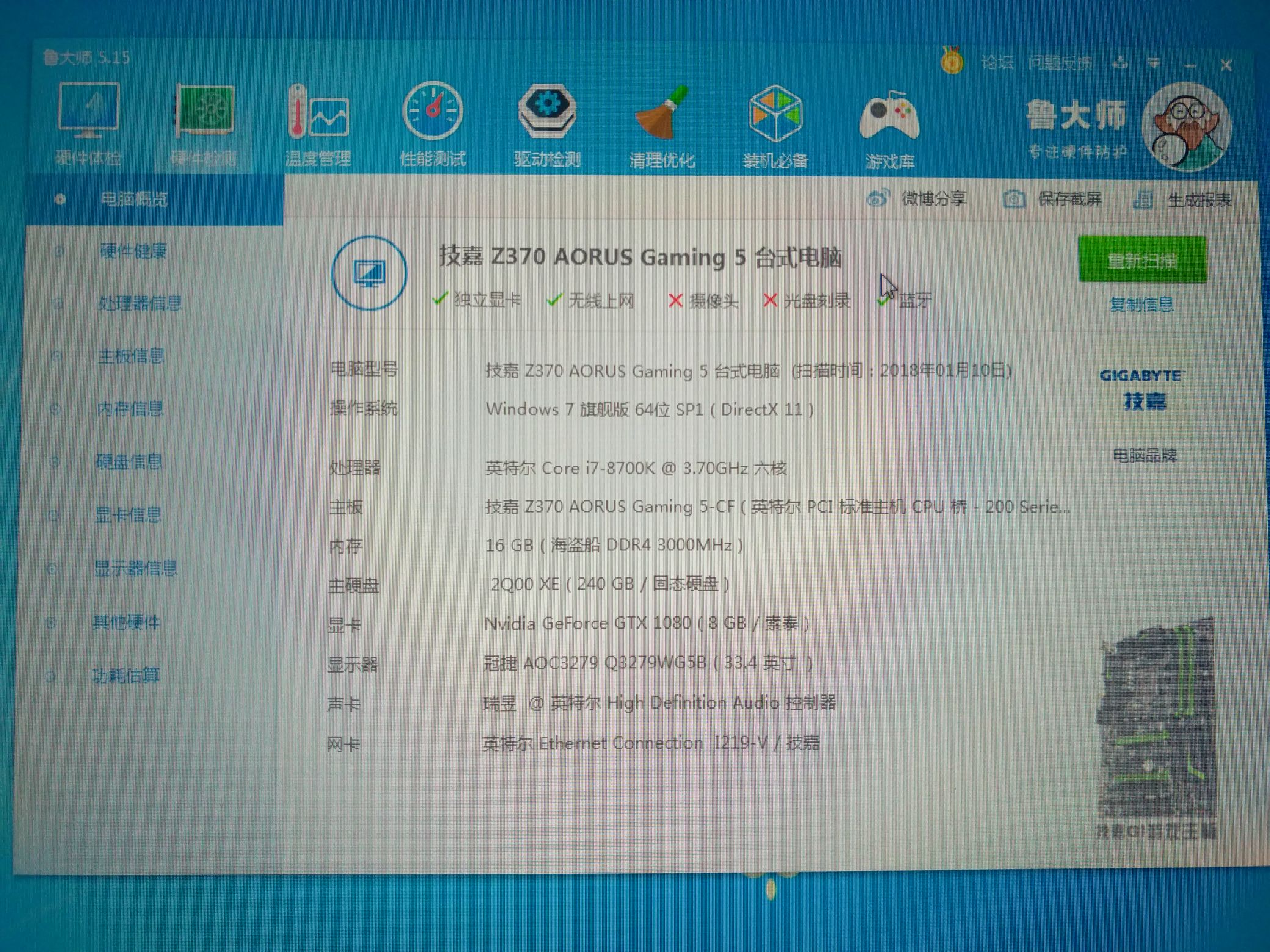Open the 论坛 forum link
This screenshot has width=1270, height=952.
tap(997, 62)
